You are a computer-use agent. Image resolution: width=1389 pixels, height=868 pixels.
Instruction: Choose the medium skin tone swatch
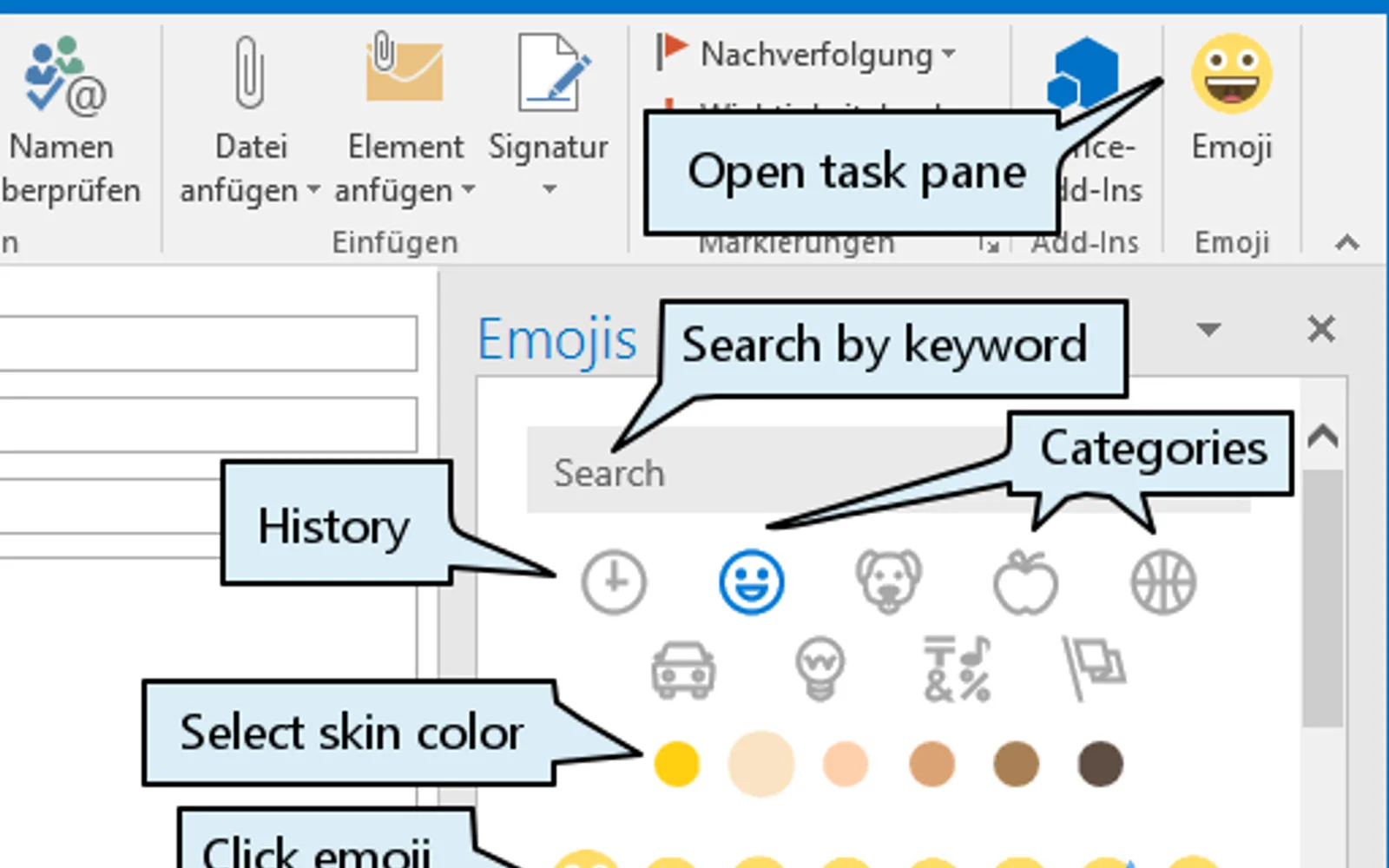[931, 764]
